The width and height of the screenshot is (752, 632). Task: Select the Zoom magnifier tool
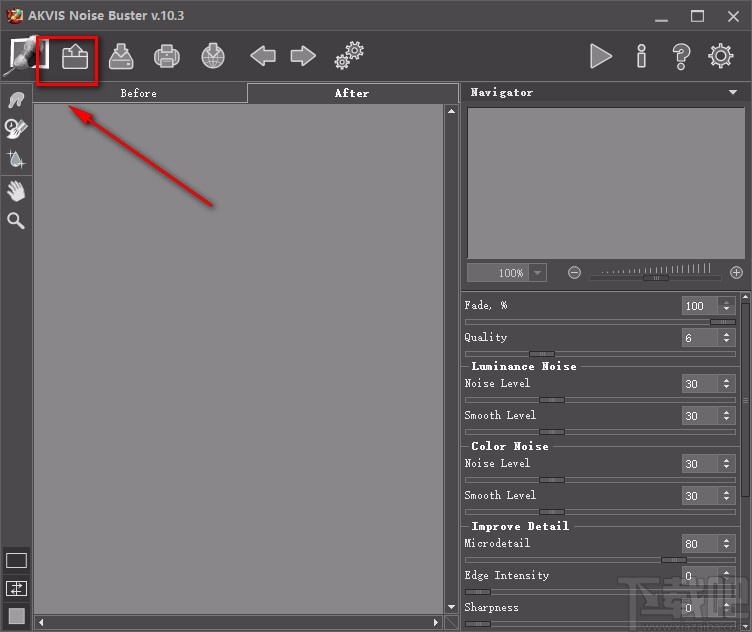coord(16,221)
